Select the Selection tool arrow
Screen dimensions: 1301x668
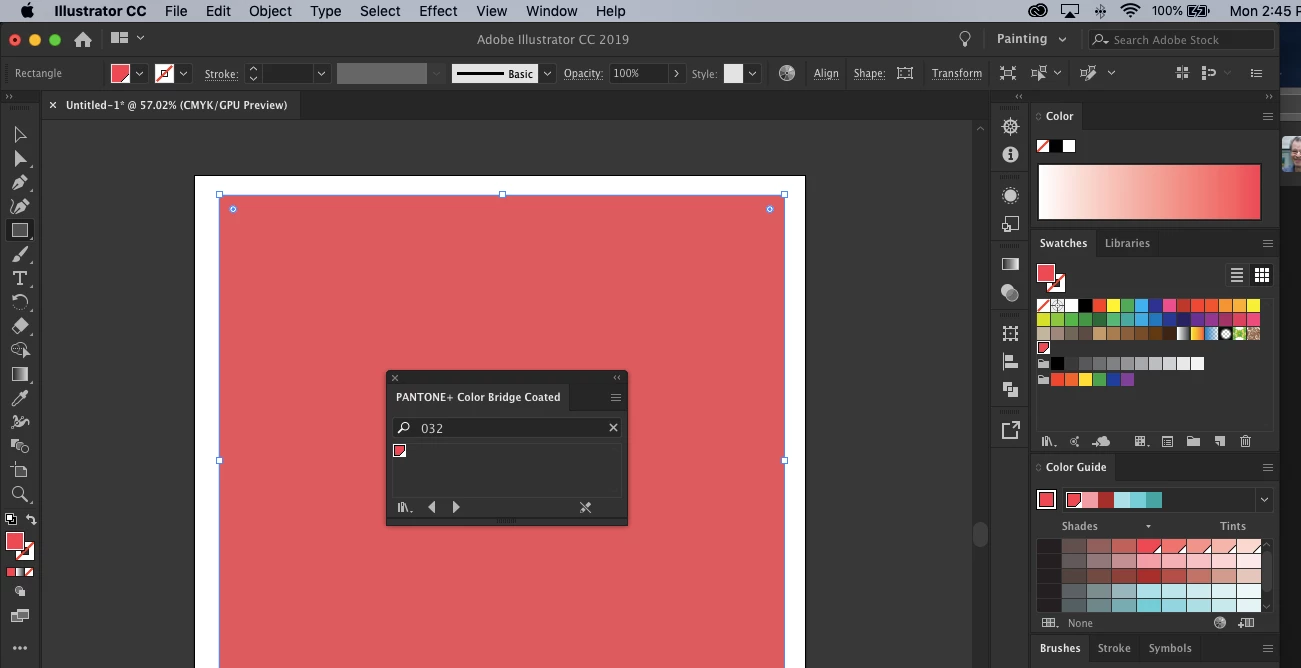[19, 135]
